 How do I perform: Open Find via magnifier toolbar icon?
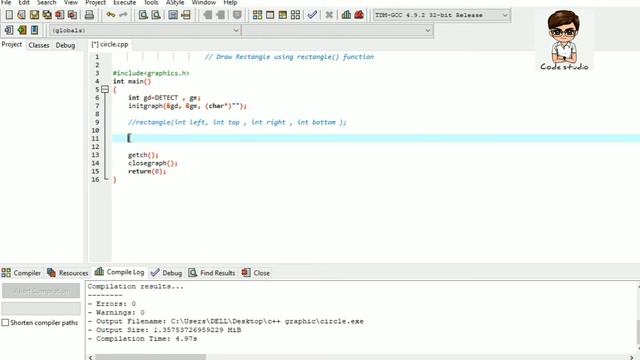[x=143, y=15]
